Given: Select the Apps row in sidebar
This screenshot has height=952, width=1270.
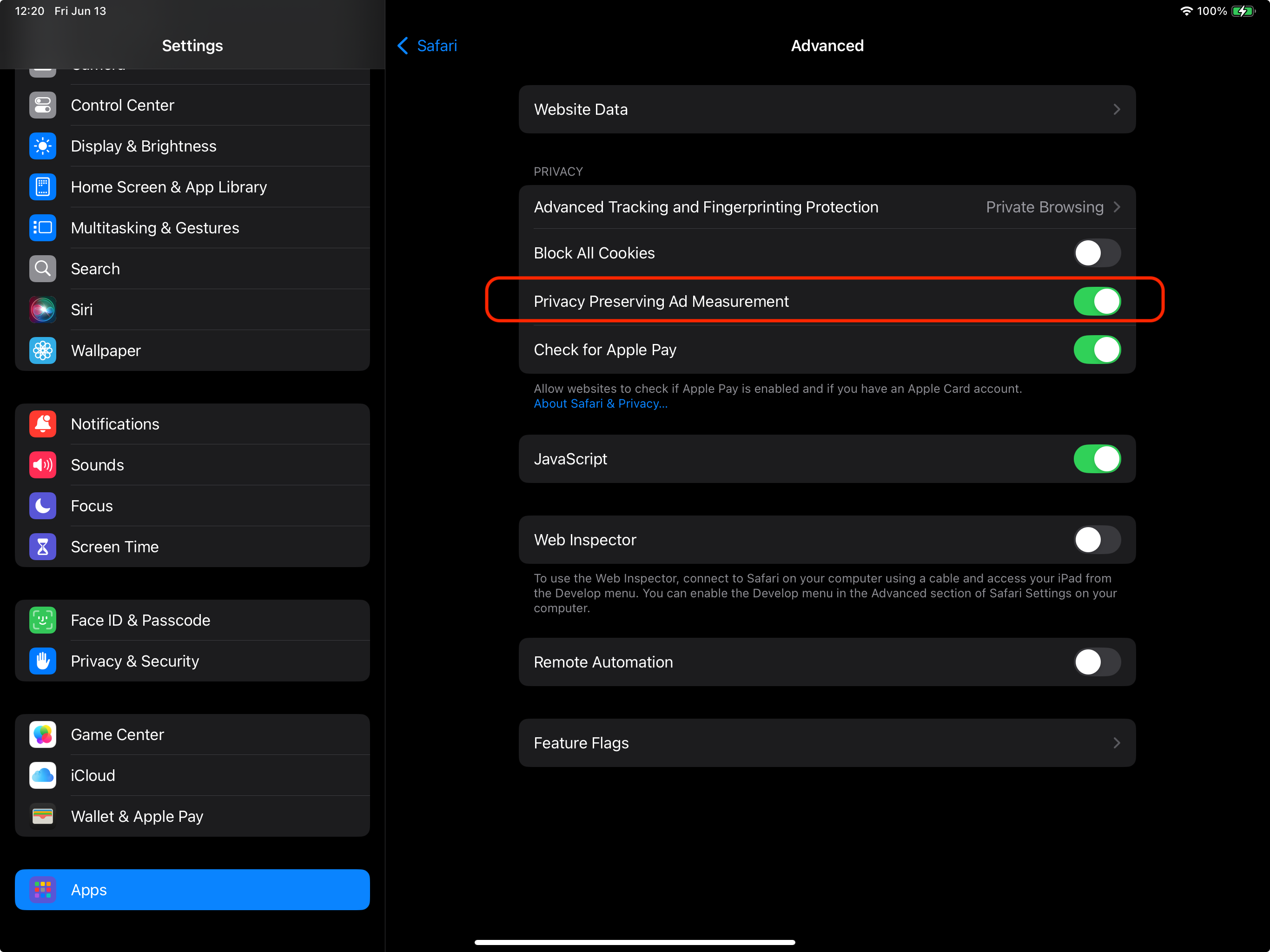Looking at the screenshot, I should (x=192, y=889).
